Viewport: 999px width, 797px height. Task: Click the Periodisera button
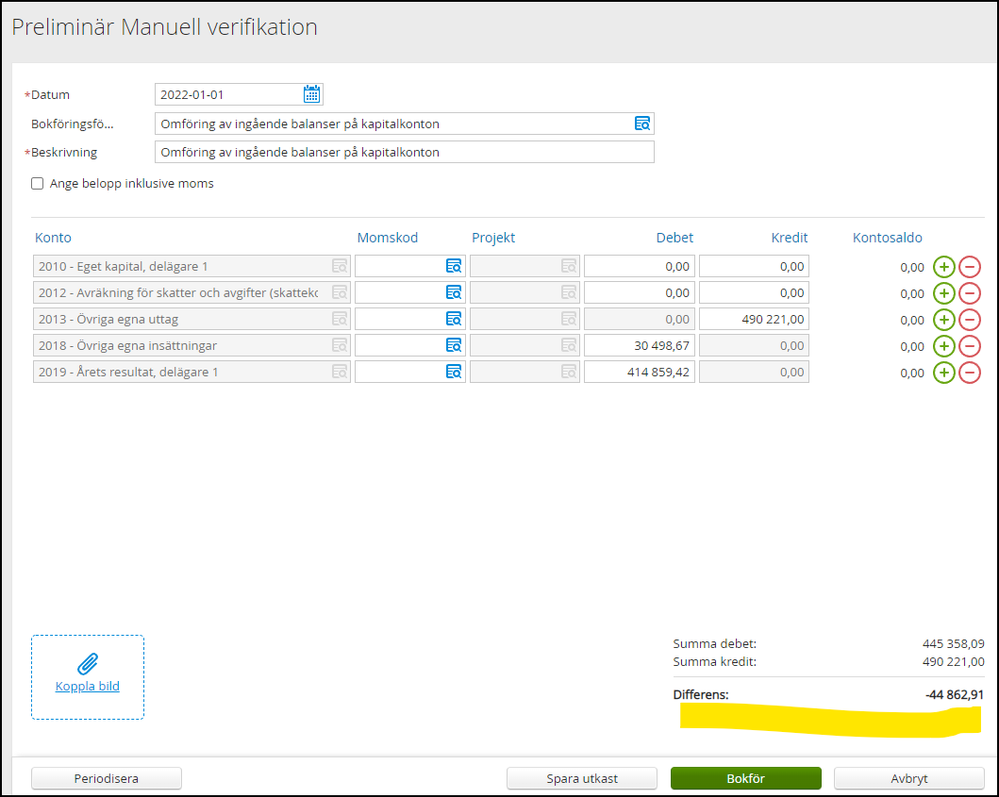[106, 778]
